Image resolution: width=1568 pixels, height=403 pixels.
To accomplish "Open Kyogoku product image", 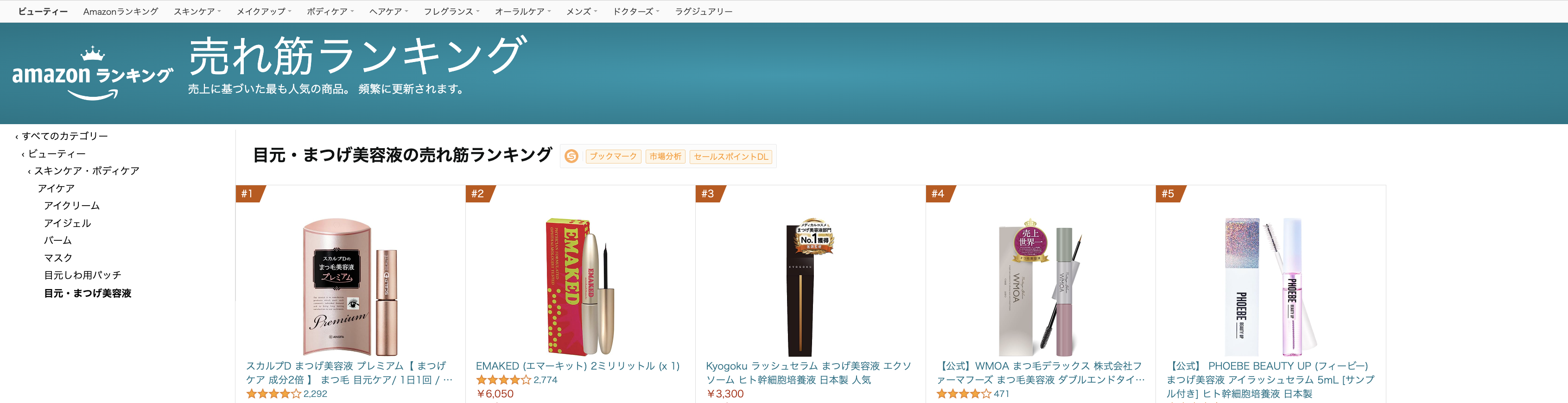I will click(x=811, y=287).
